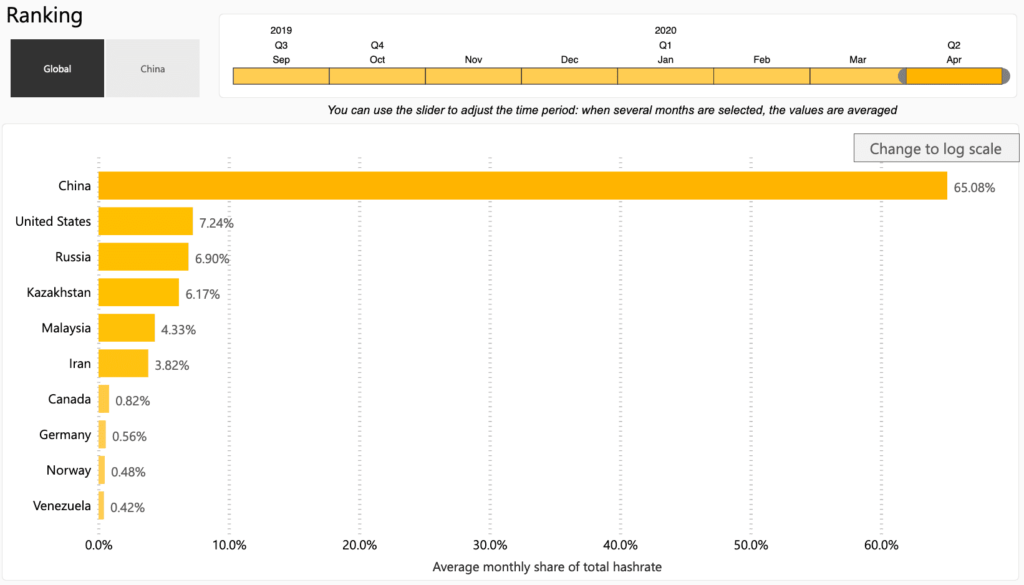Click the left handle of the time slider
The height and width of the screenshot is (585, 1024).
(x=904, y=75)
